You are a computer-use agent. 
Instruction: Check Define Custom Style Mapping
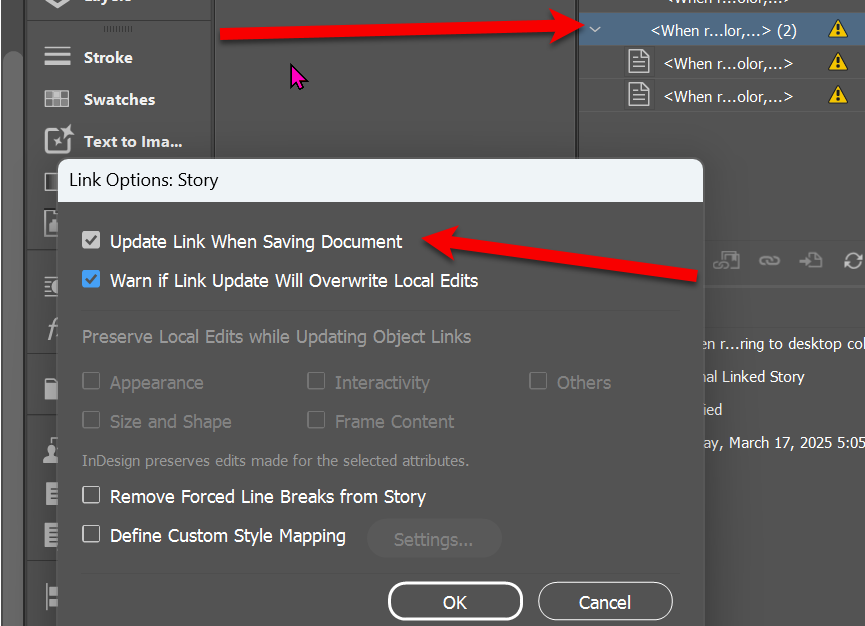pyautogui.click(x=91, y=537)
